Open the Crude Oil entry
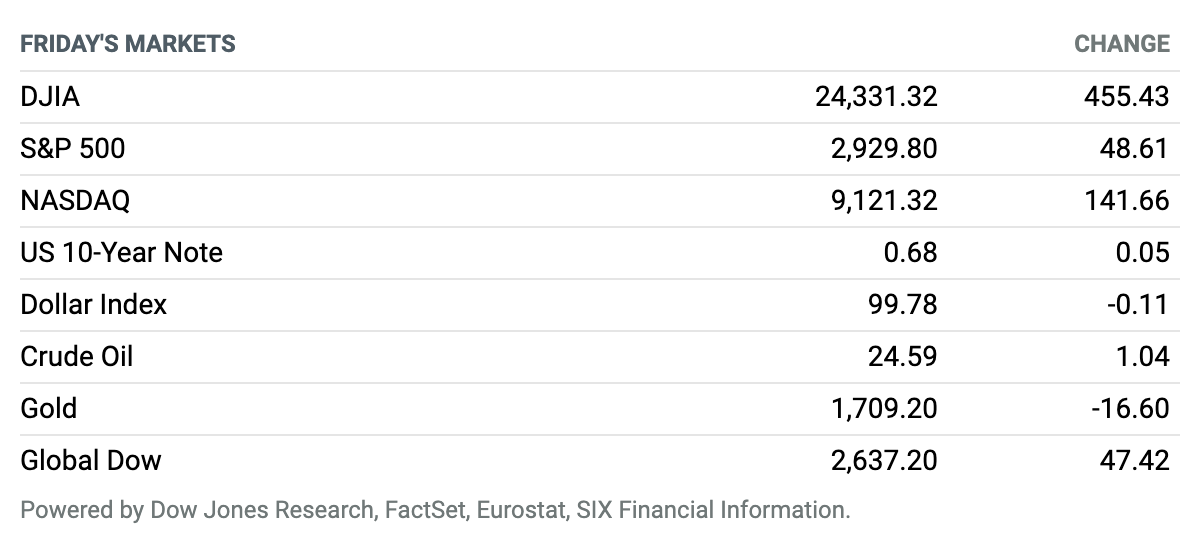Viewport: 1200px width, 554px height. [77, 357]
